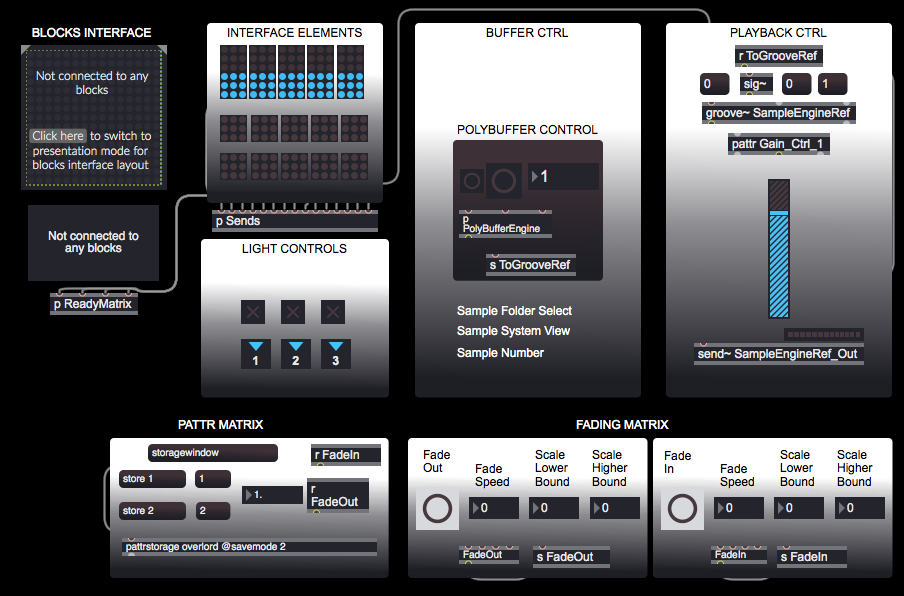Toggle the X box above light button 1
904x596 pixels.
click(x=253, y=312)
